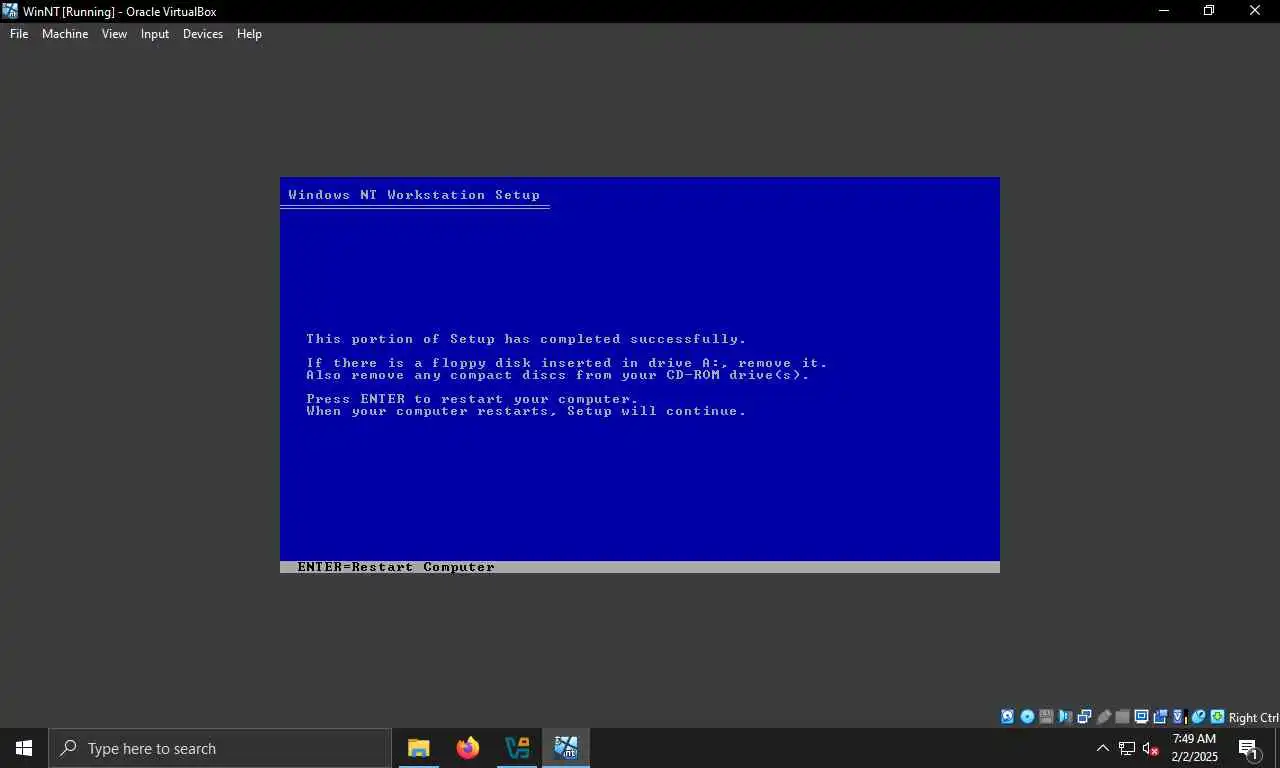Open the Devices menu
The height and width of the screenshot is (768, 1280).
point(203,34)
